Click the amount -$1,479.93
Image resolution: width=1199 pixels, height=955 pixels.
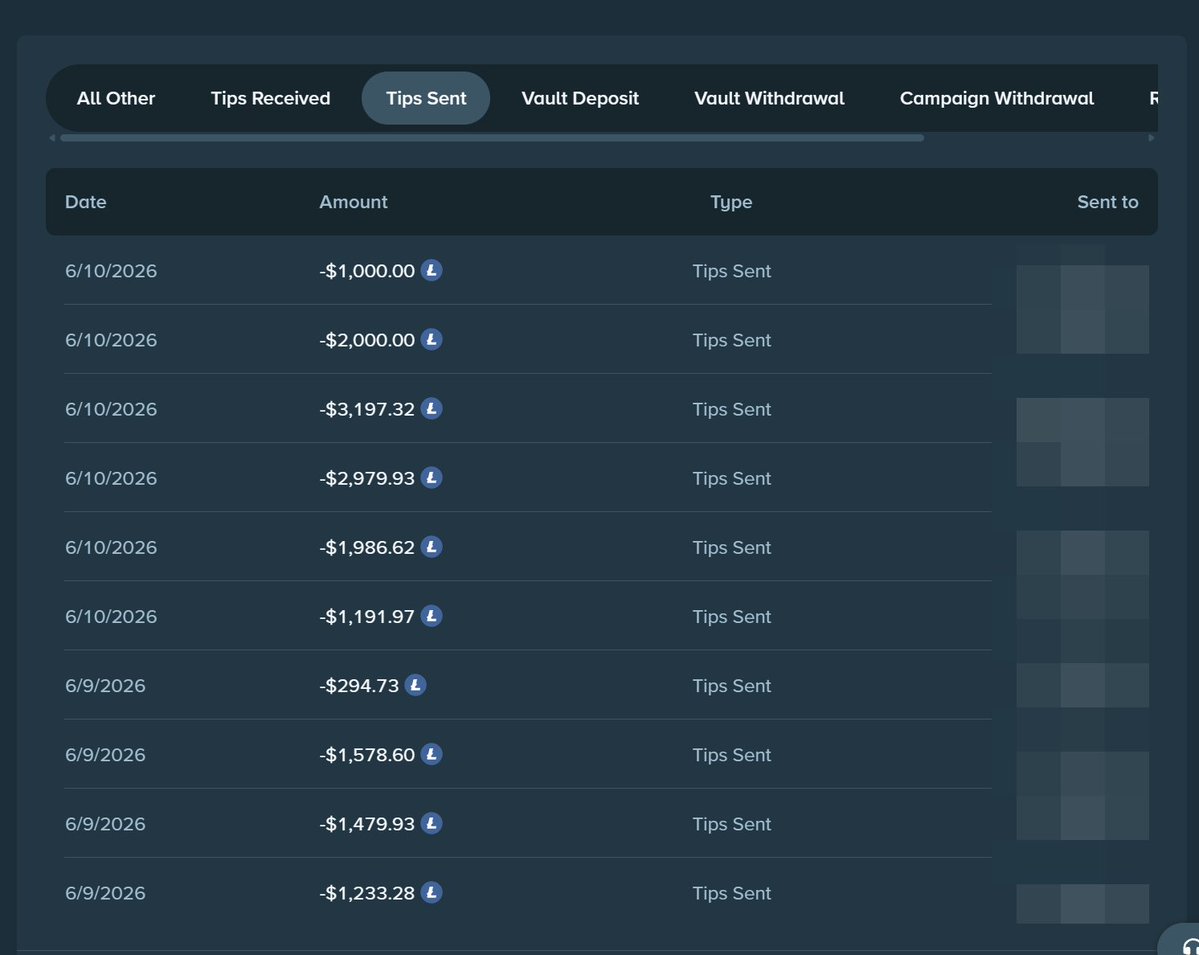[367, 824]
